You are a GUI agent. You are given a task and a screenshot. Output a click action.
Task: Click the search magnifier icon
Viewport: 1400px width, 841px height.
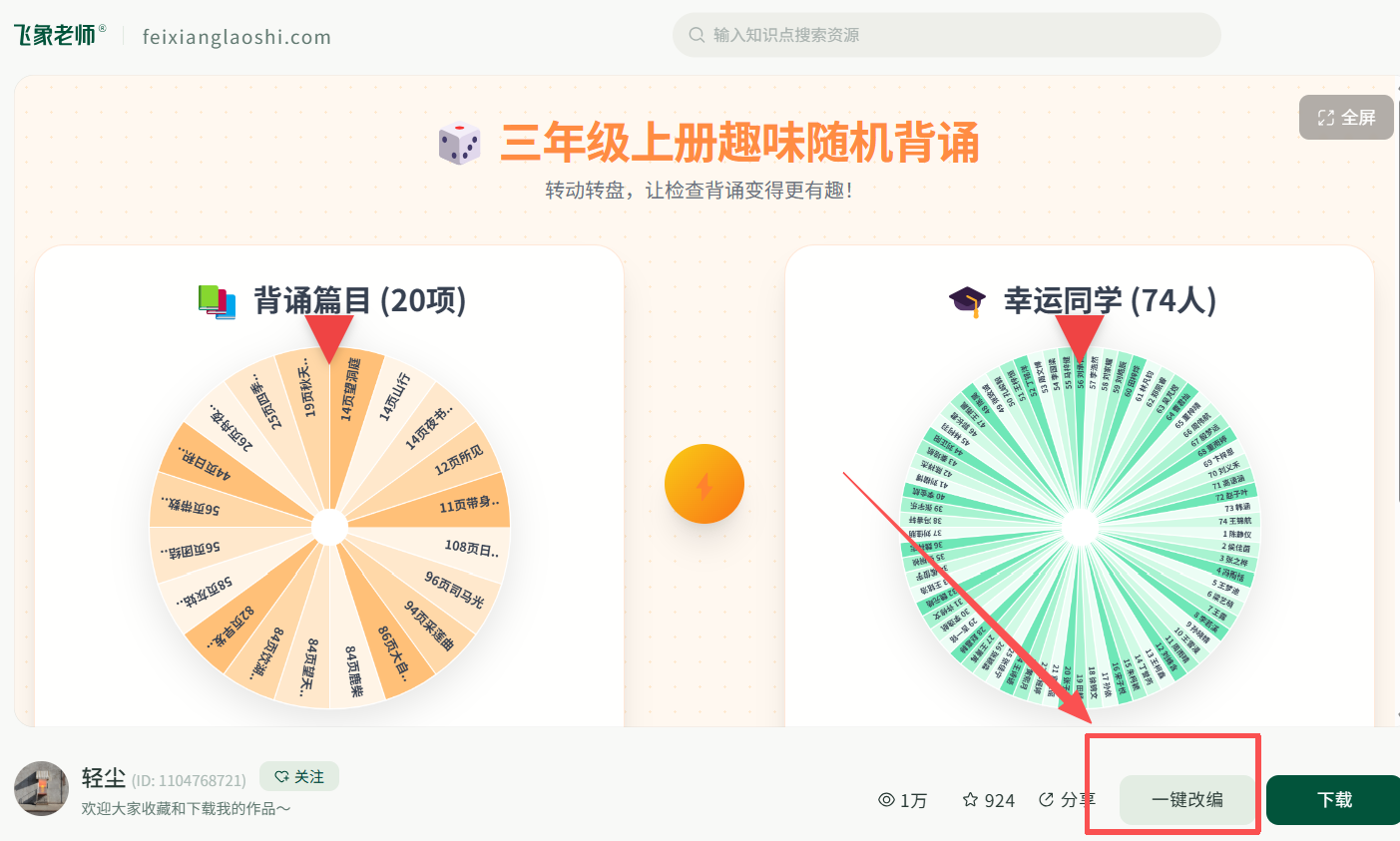click(x=697, y=35)
